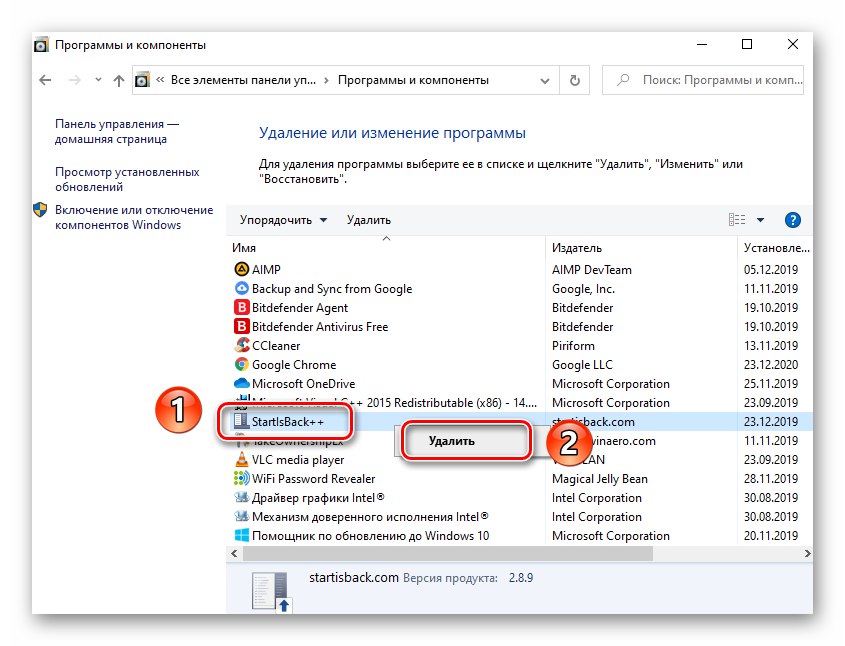845x646 pixels.
Task: Select Google Chrome entry
Action: pos(294,365)
